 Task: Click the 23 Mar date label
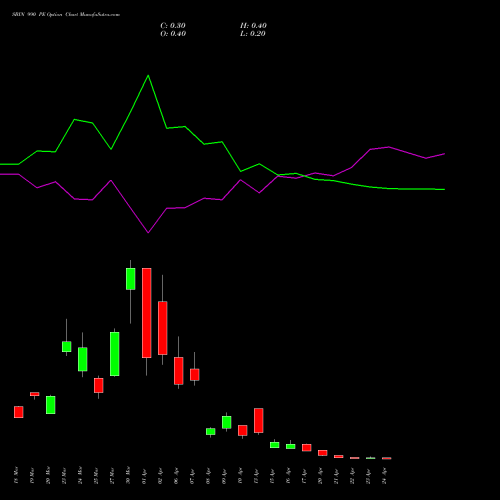[x=64, y=475]
